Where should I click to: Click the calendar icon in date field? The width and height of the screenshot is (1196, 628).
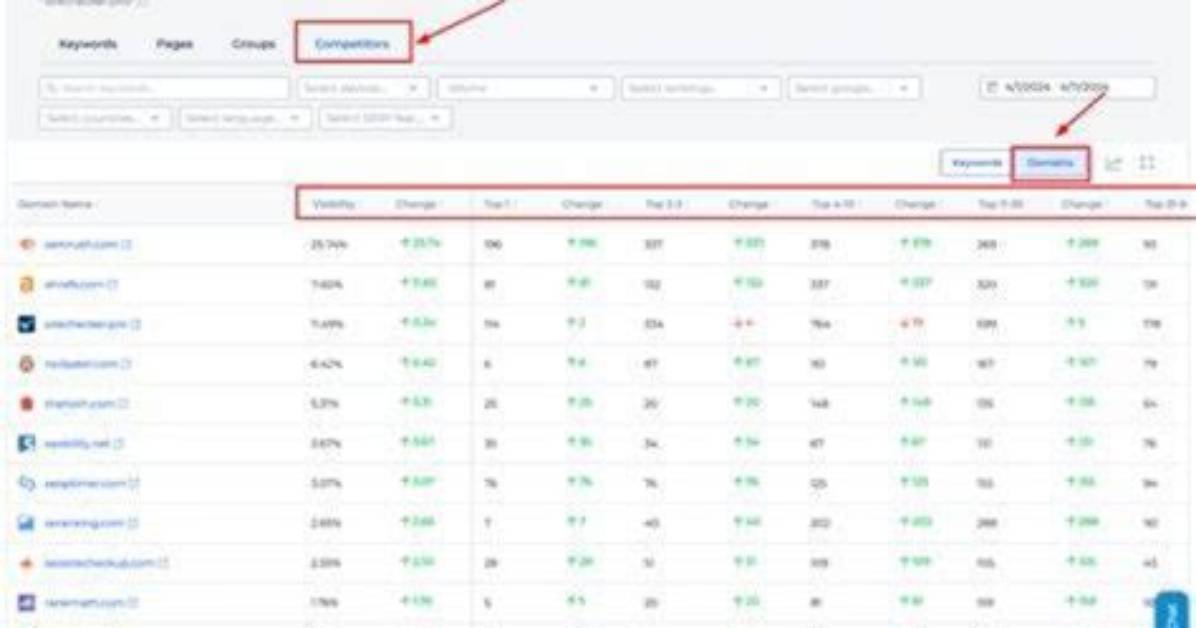click(992, 88)
